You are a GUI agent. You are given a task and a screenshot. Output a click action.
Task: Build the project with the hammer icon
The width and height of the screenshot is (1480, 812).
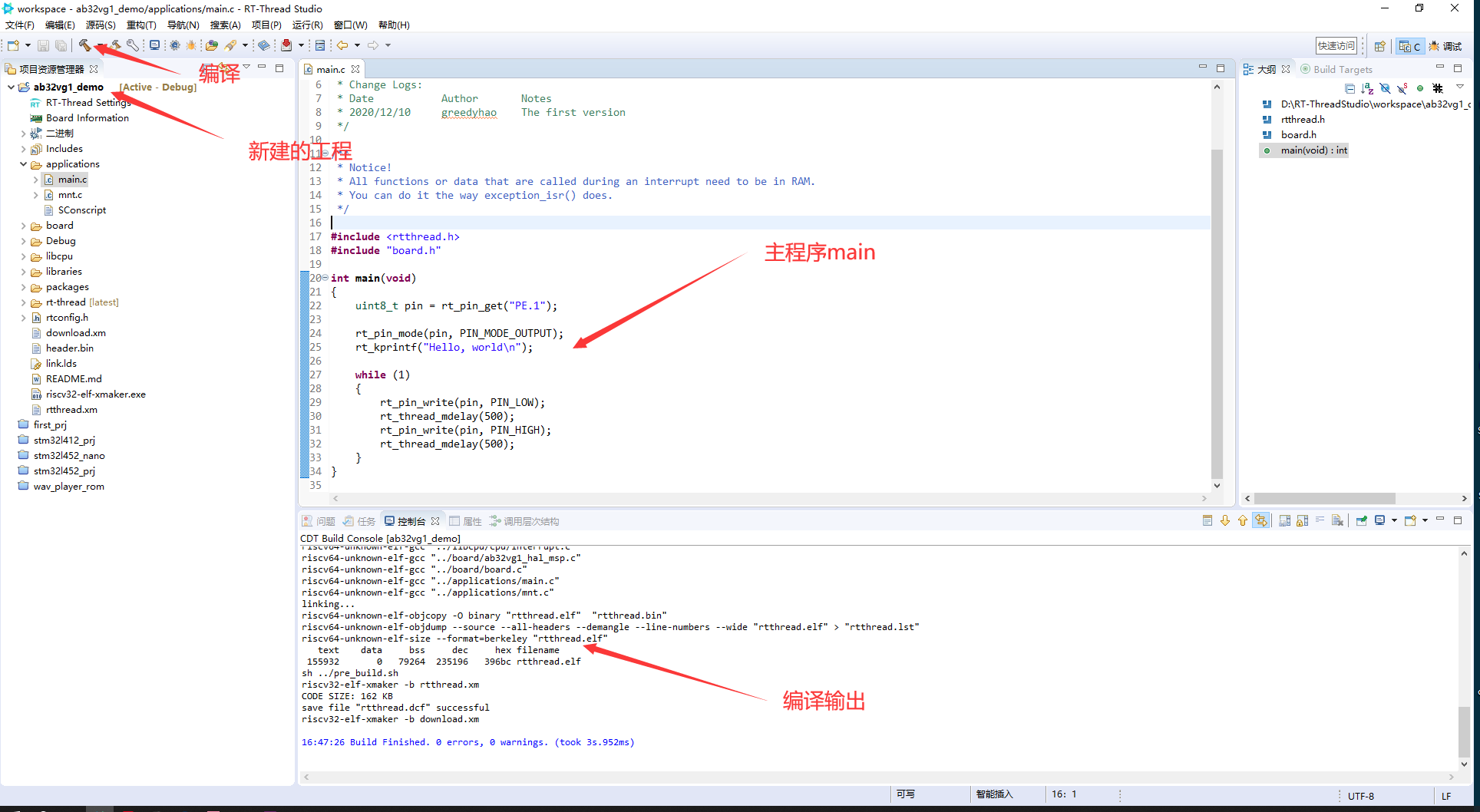coord(84,45)
